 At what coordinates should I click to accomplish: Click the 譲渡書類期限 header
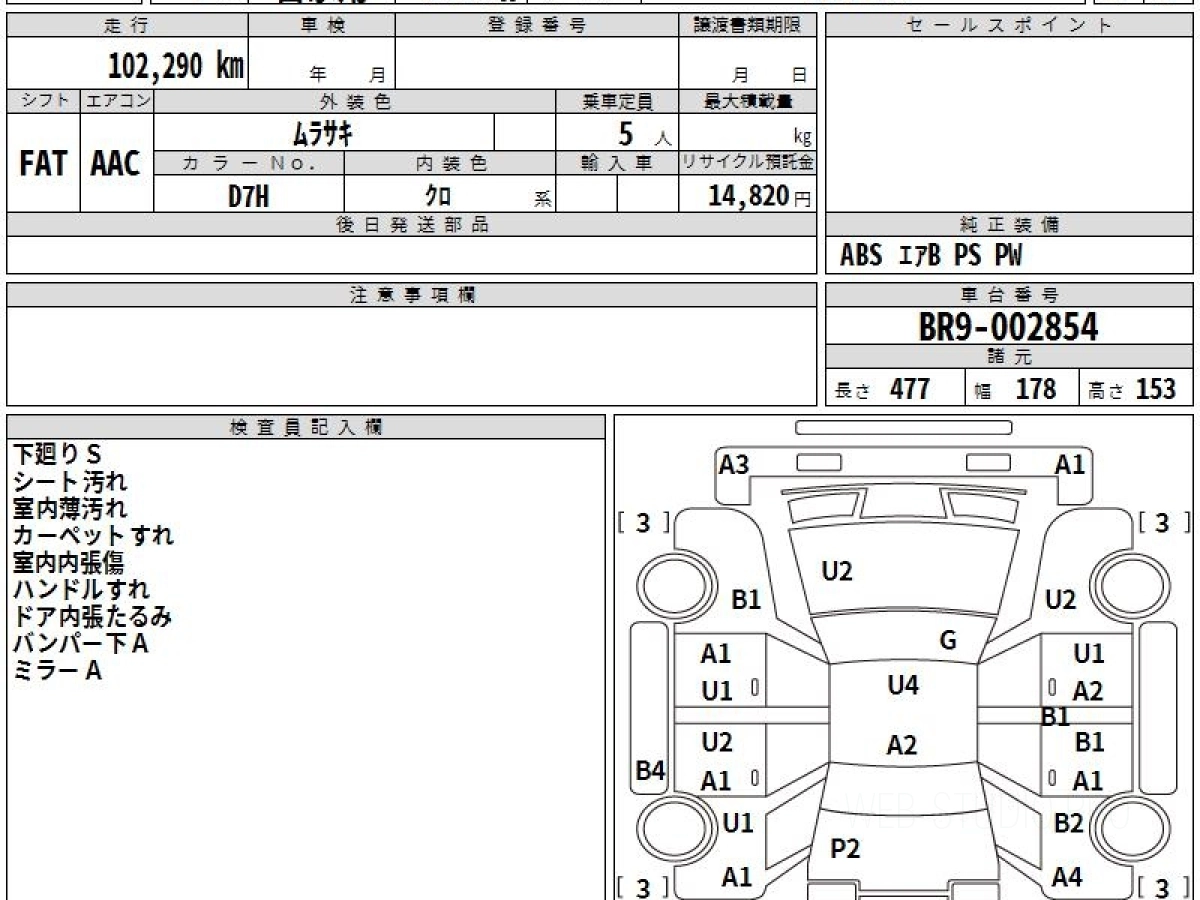pos(748,26)
